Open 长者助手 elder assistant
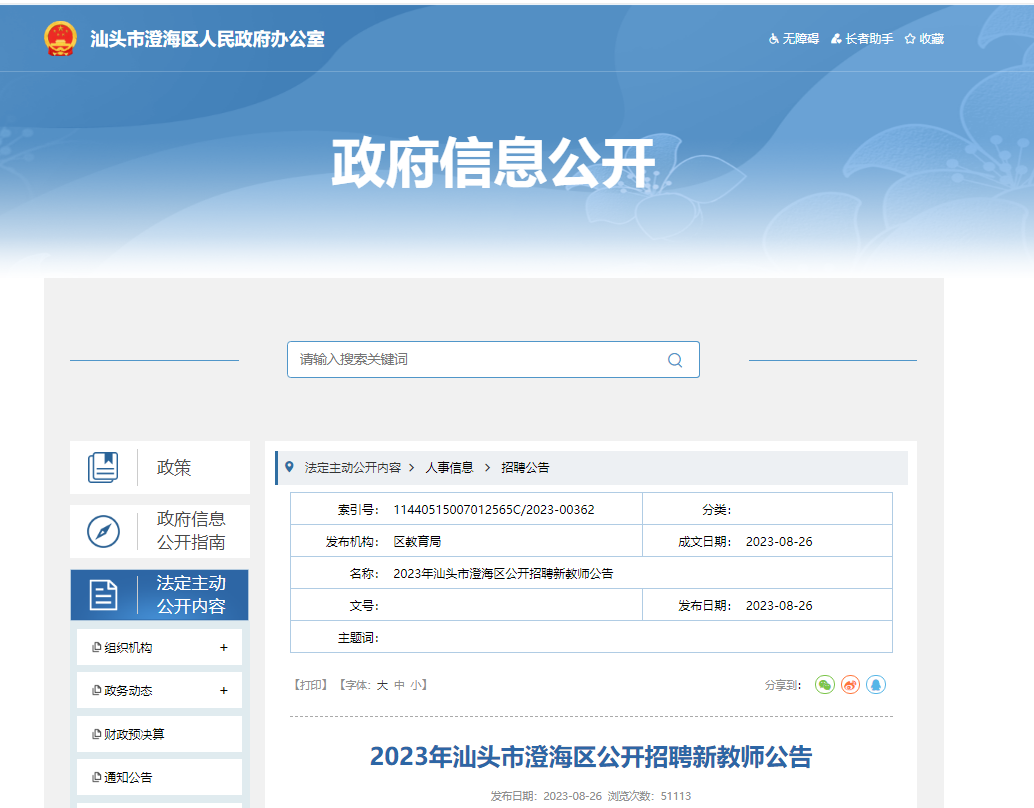The width and height of the screenshot is (1034, 808). coord(862,39)
